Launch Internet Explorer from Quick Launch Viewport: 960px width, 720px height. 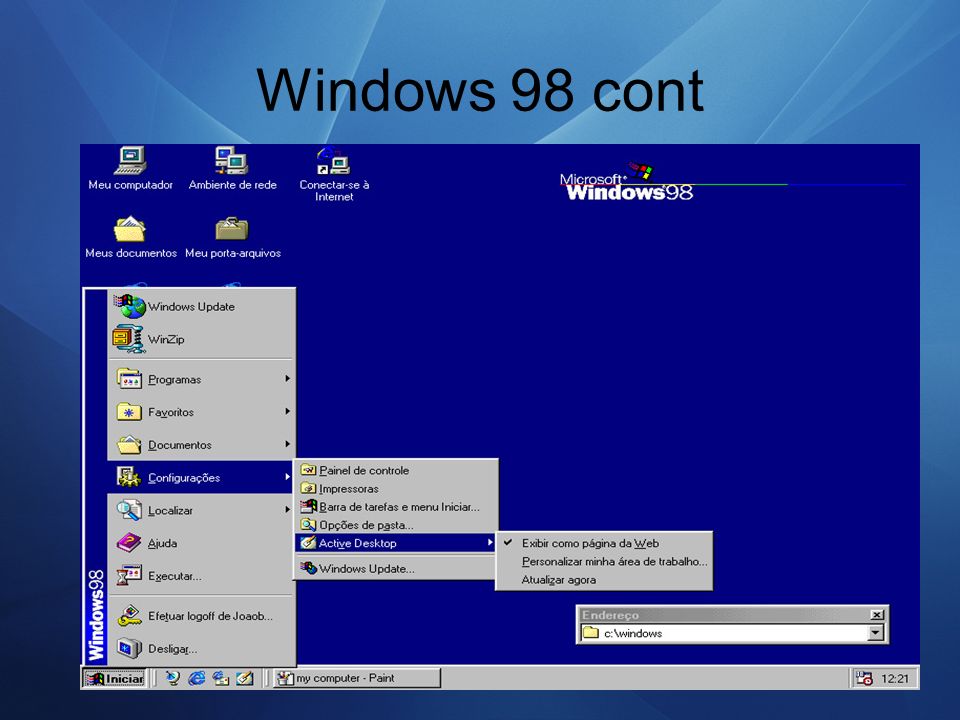click(197, 678)
